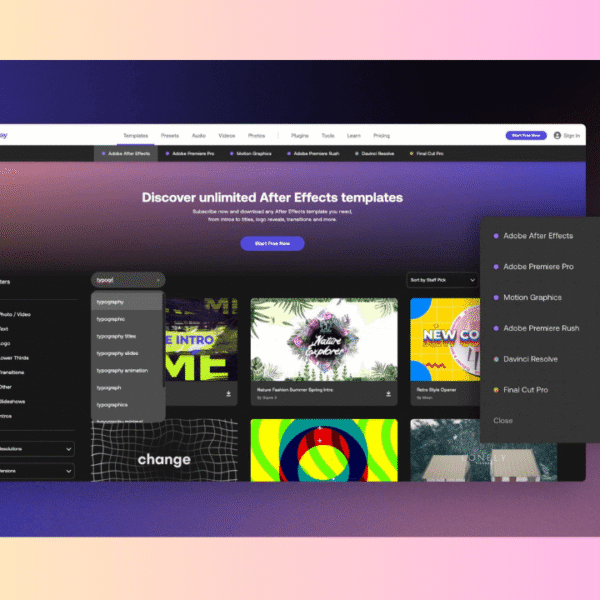
Task: Select Adobe Premiere Rush in subnav bar
Action: (313, 153)
